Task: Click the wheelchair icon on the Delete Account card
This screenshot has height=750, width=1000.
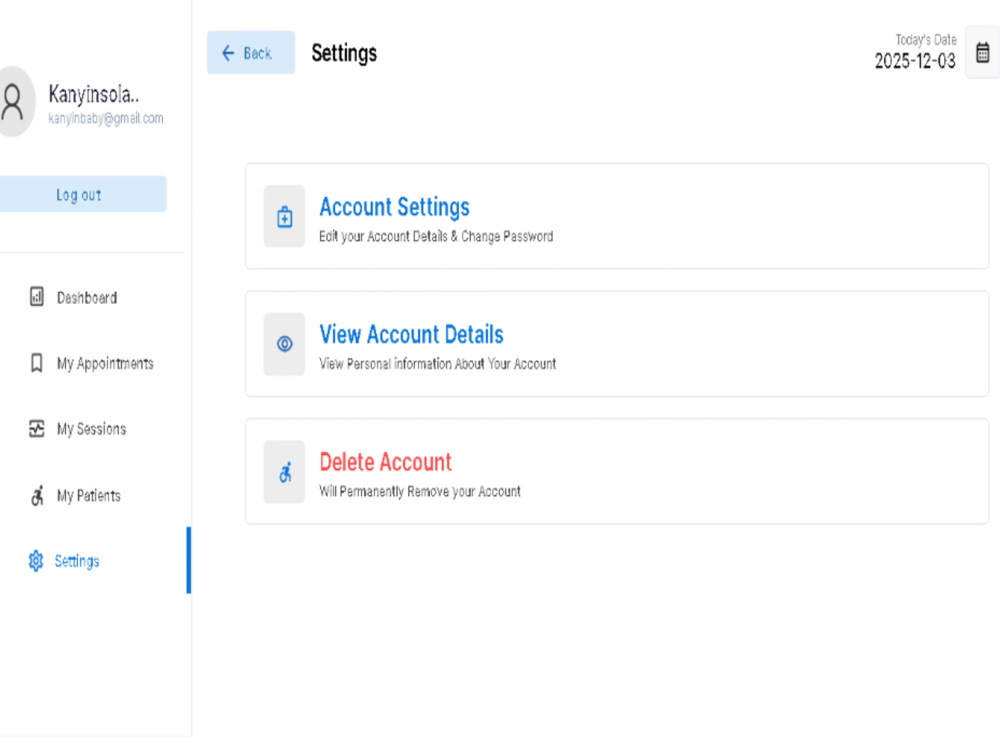Action: (x=284, y=472)
